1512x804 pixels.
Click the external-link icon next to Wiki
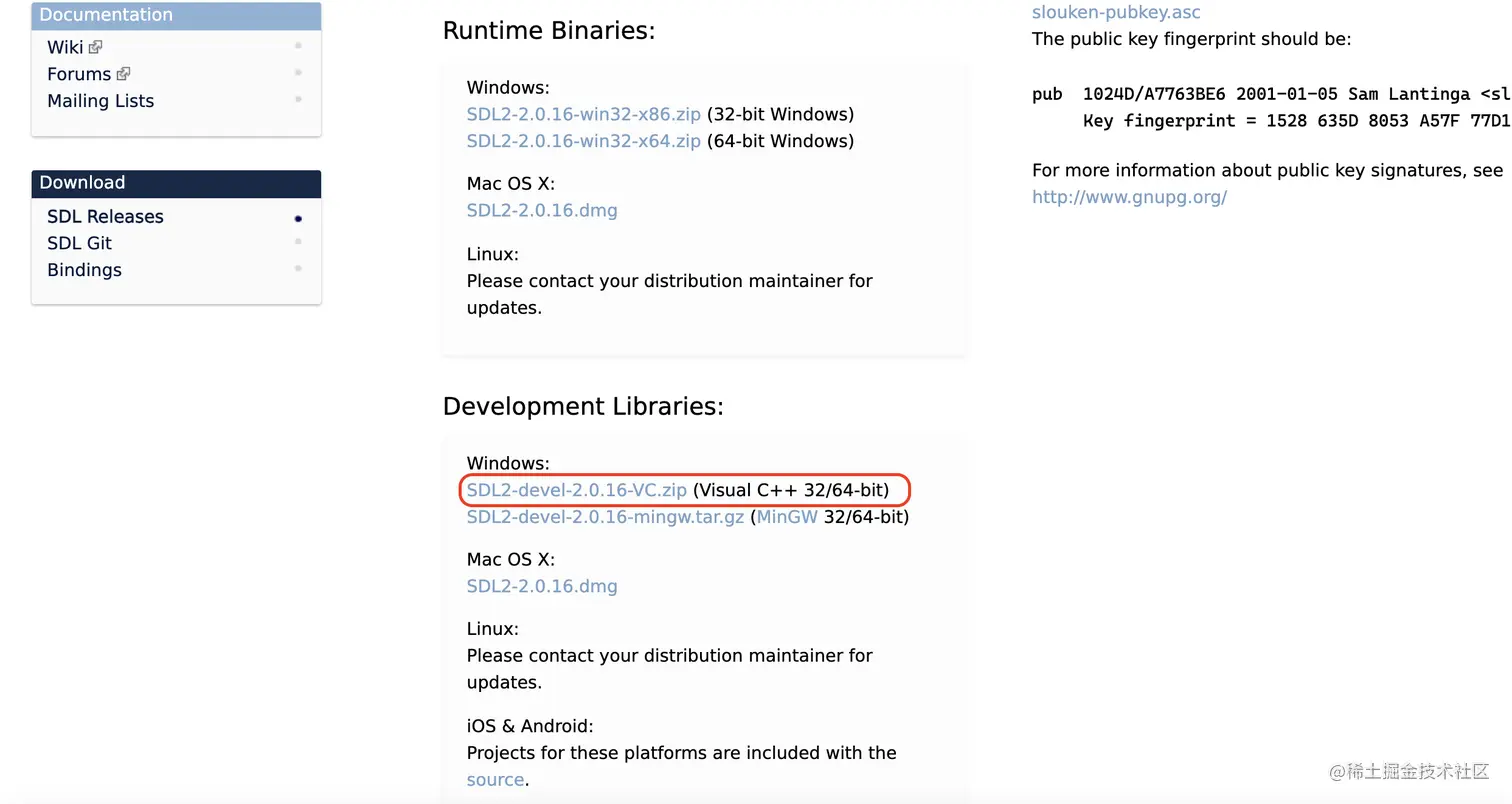click(x=95, y=47)
